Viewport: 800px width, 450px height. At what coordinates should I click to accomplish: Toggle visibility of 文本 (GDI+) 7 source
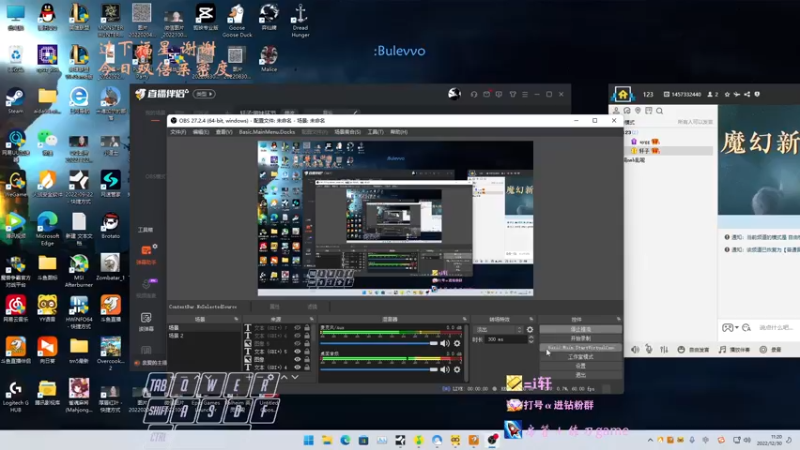(x=297, y=328)
